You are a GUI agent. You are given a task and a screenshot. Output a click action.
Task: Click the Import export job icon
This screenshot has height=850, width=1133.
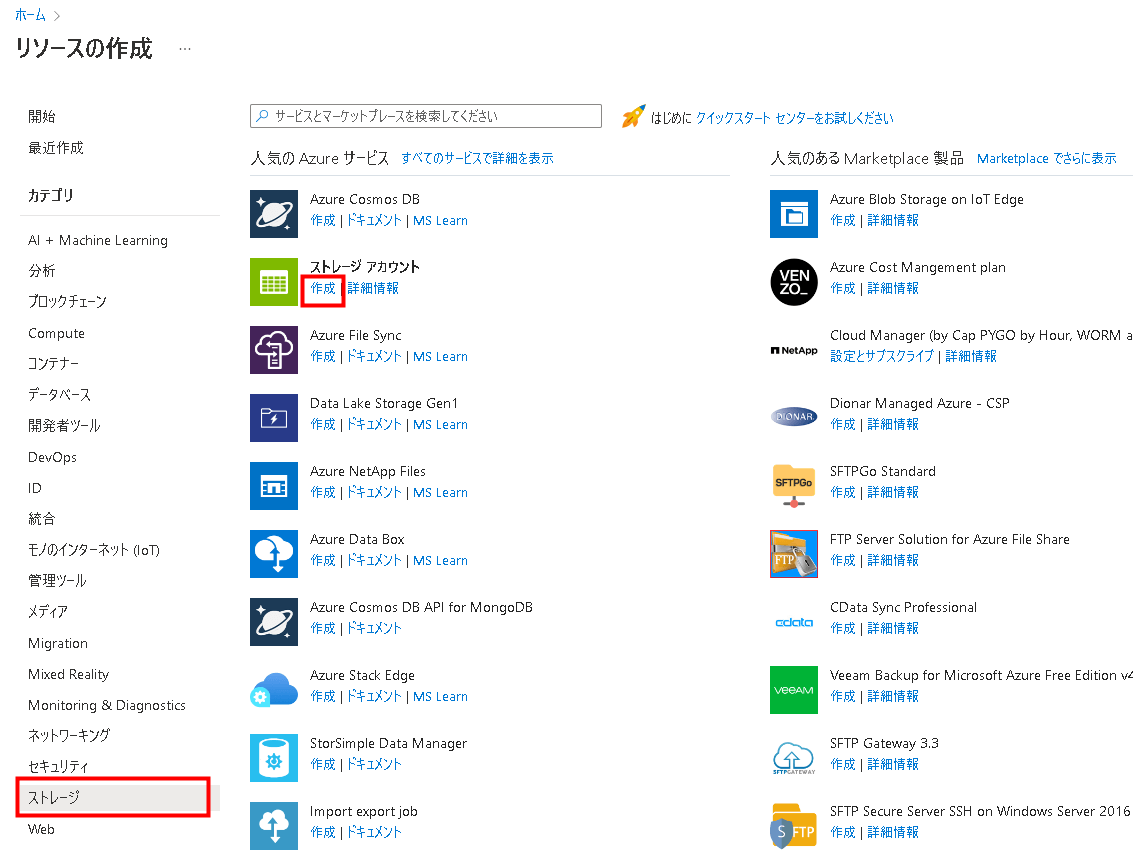pyautogui.click(x=274, y=825)
